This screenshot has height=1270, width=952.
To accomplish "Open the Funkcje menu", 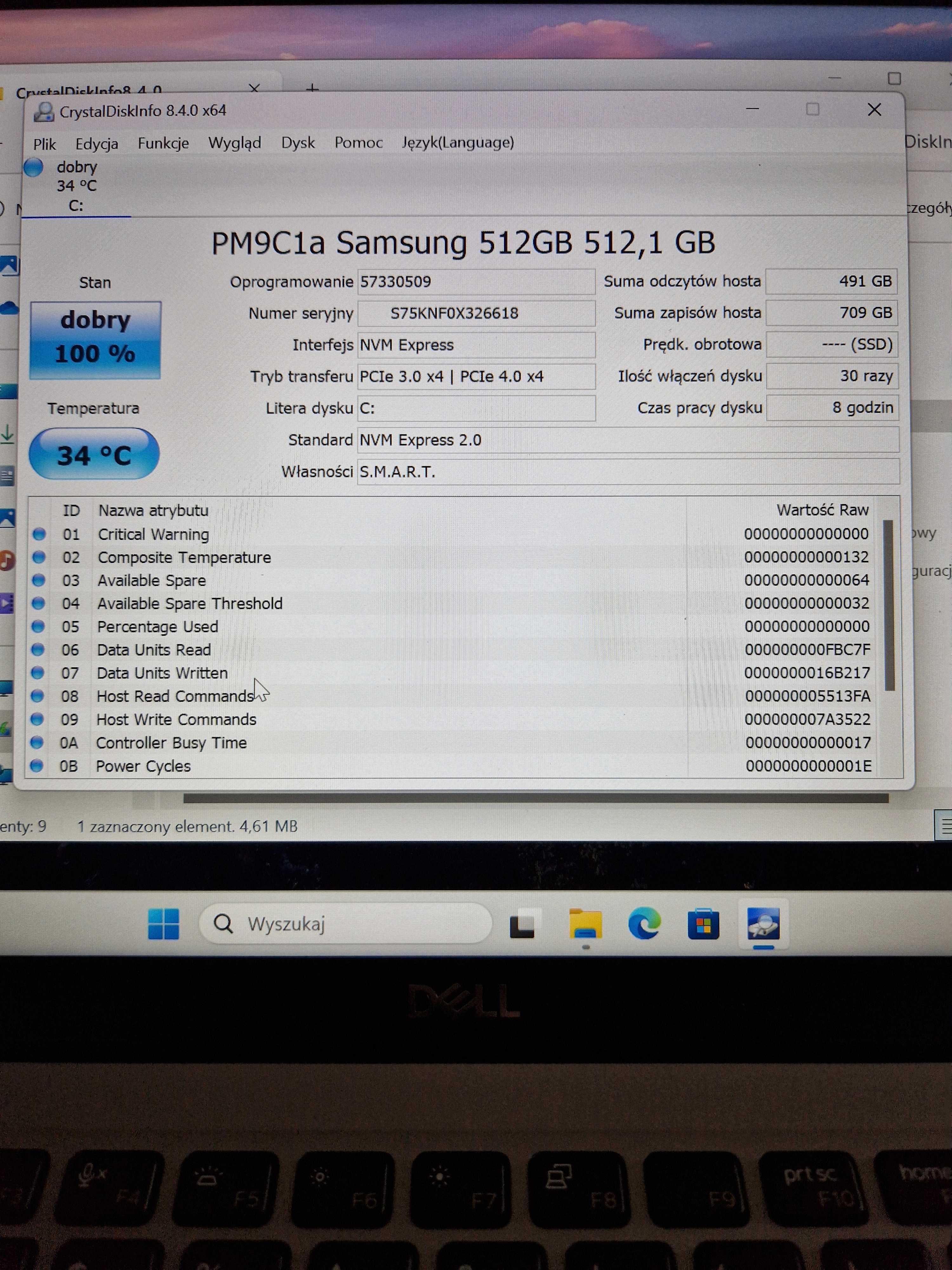I will point(163,143).
